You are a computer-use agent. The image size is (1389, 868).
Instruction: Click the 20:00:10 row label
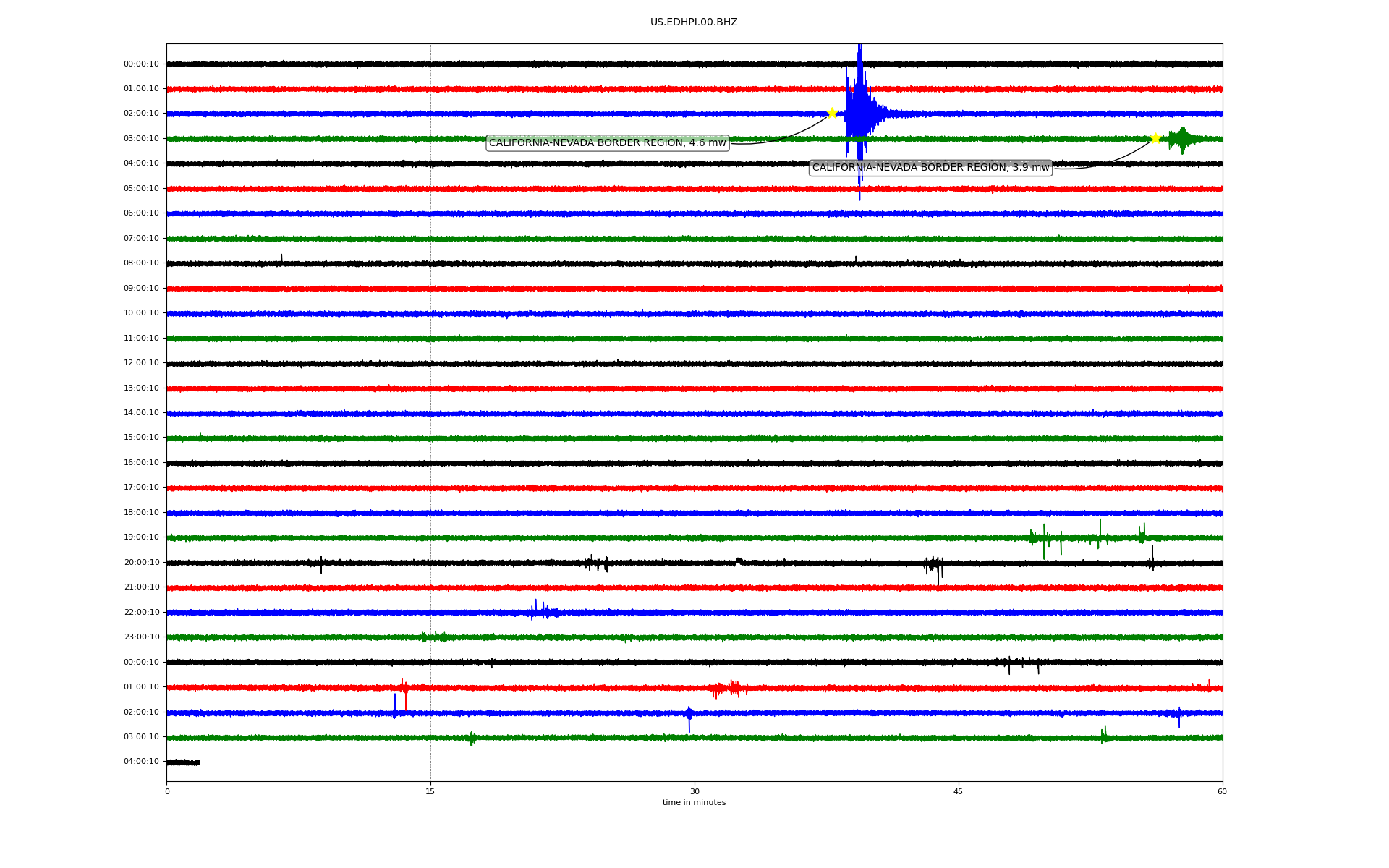tap(141, 563)
